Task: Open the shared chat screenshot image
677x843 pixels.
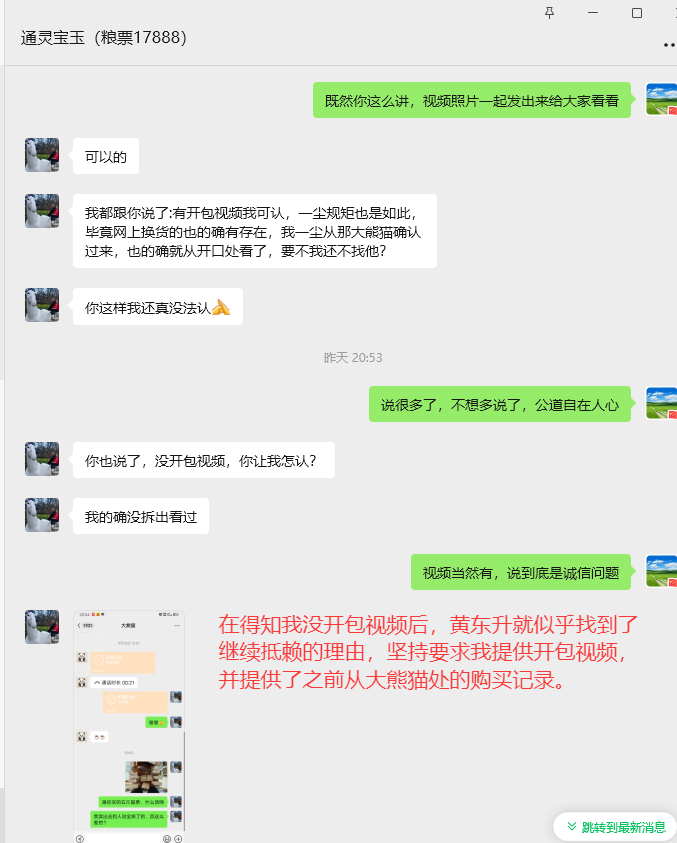Action: coord(129,726)
